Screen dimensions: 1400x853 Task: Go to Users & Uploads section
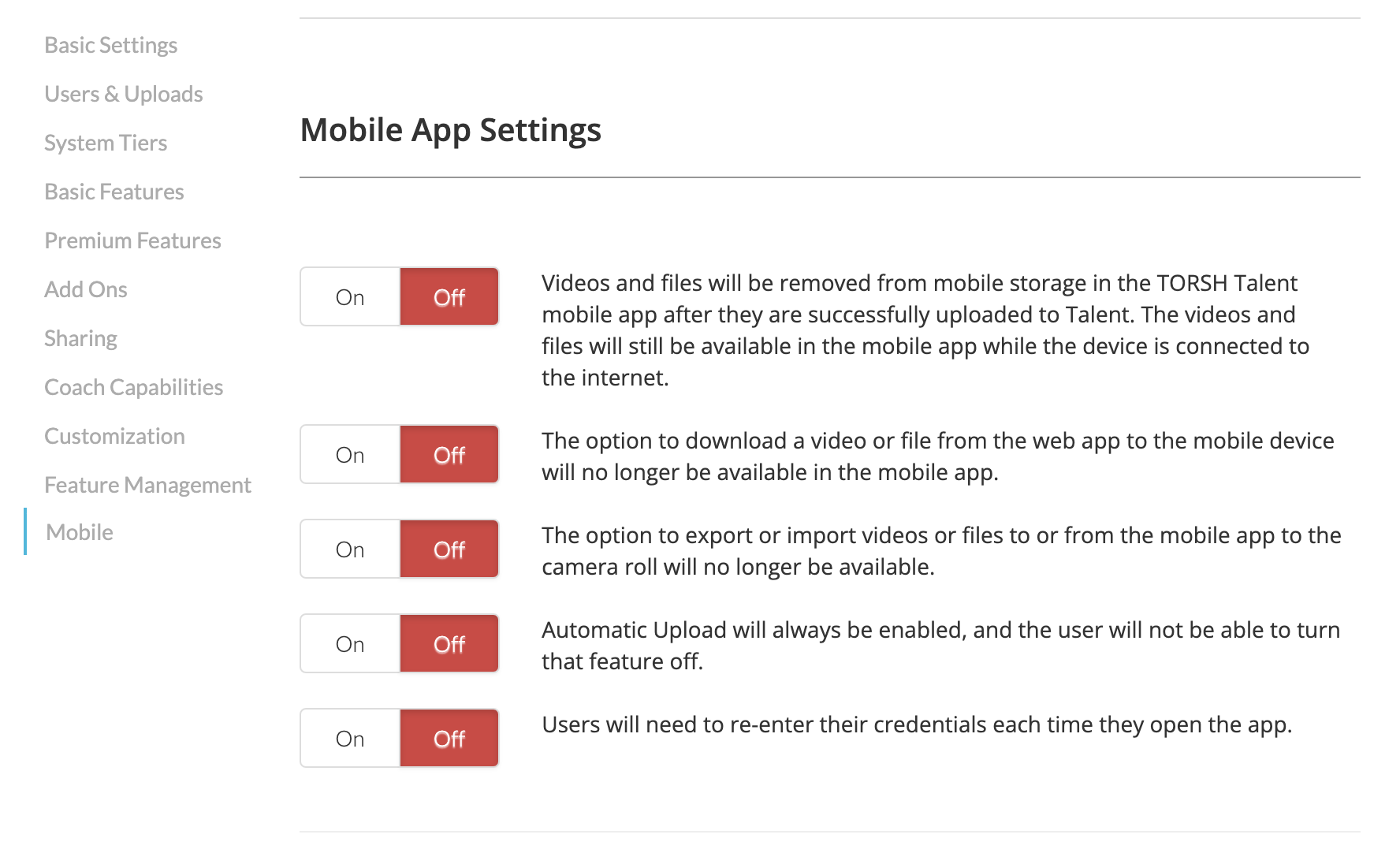(x=123, y=95)
